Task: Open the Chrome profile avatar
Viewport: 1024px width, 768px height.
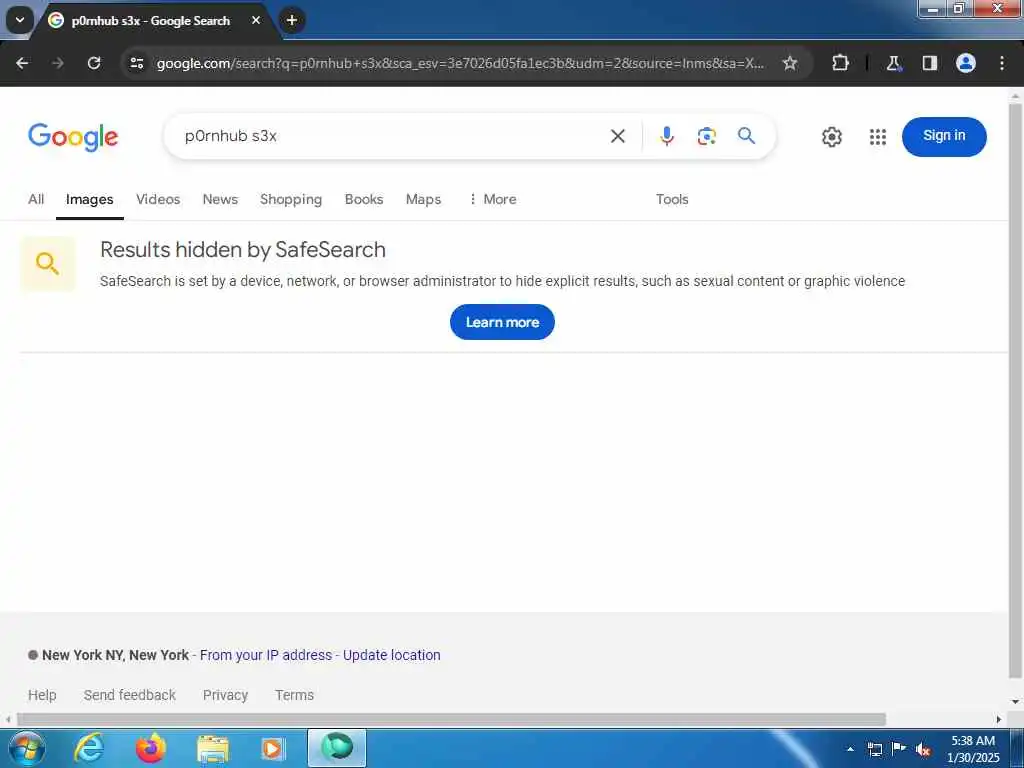Action: pyautogui.click(x=966, y=63)
